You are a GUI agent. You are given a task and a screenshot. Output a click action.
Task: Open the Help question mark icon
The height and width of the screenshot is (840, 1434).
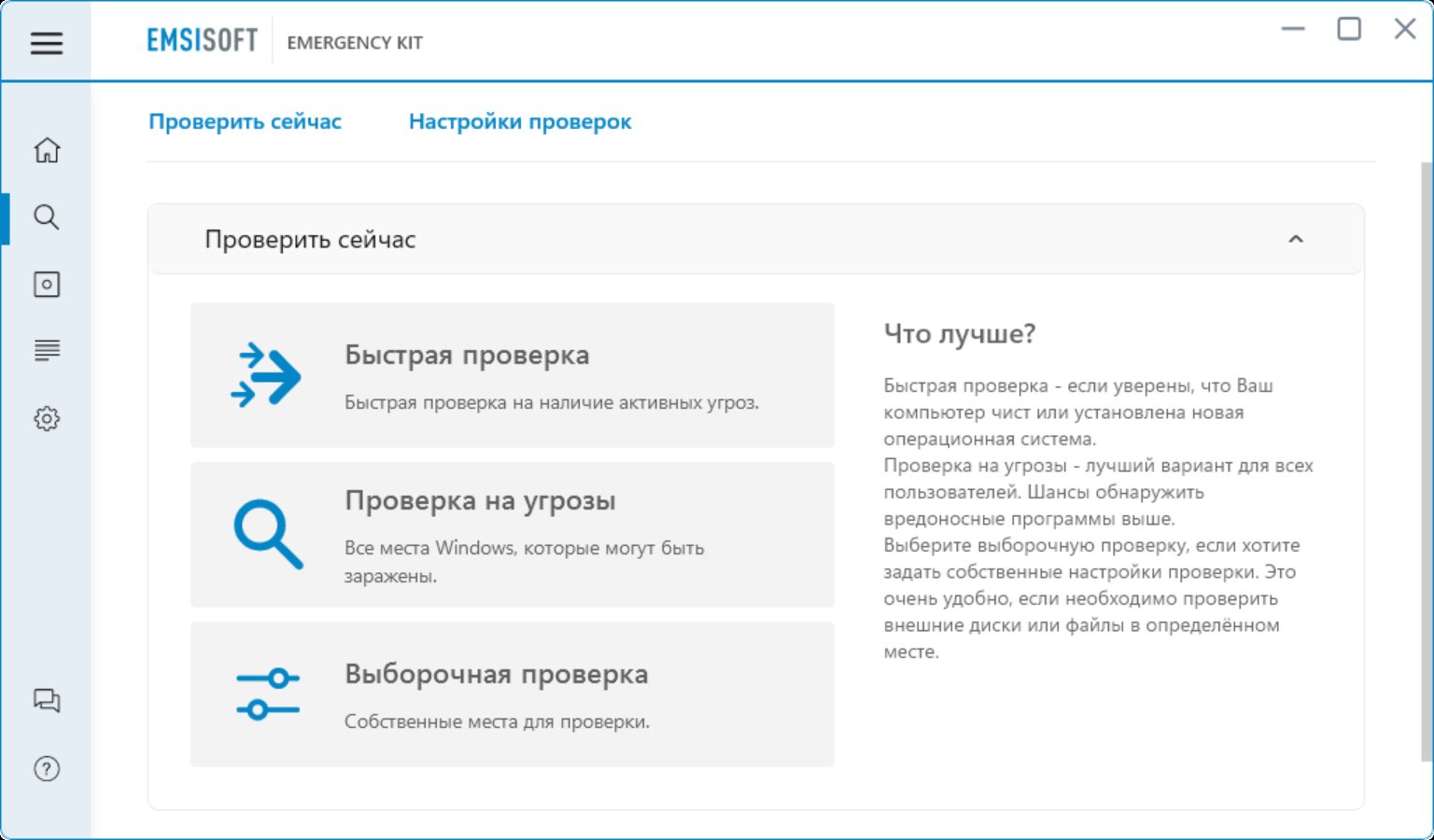coord(47,768)
